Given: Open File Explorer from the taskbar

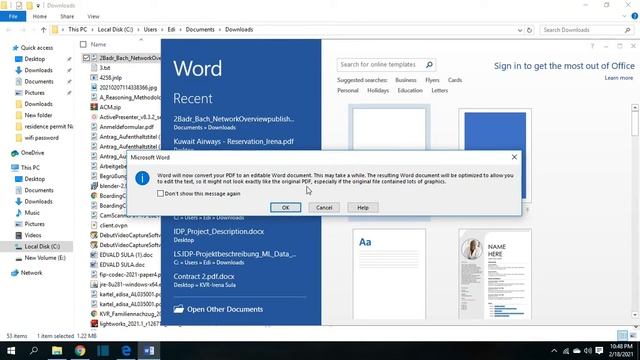Looking at the screenshot, I should pyautogui.click(x=57, y=351).
